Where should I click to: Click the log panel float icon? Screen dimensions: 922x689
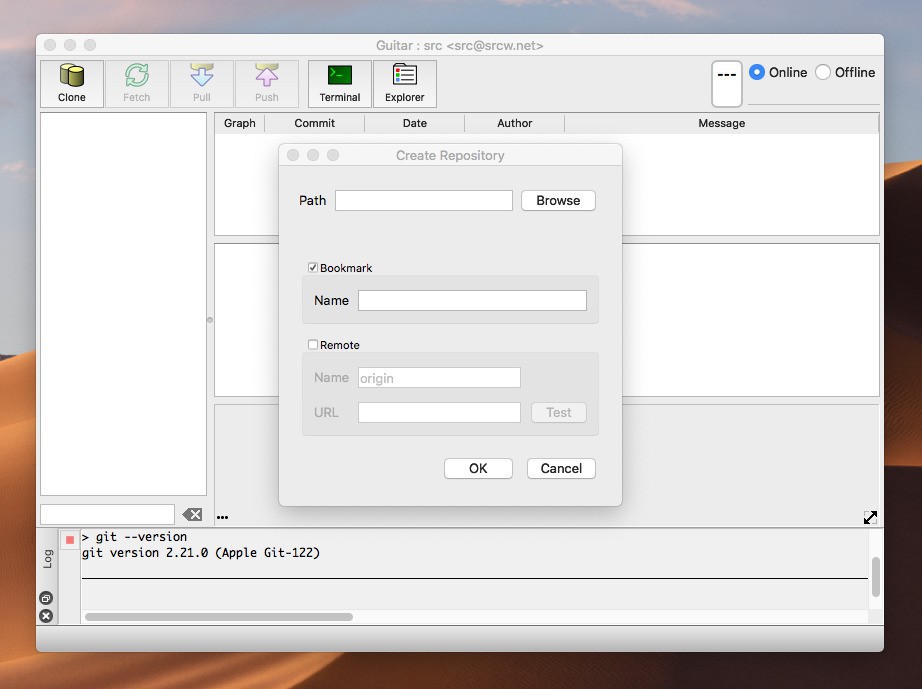[x=46, y=598]
